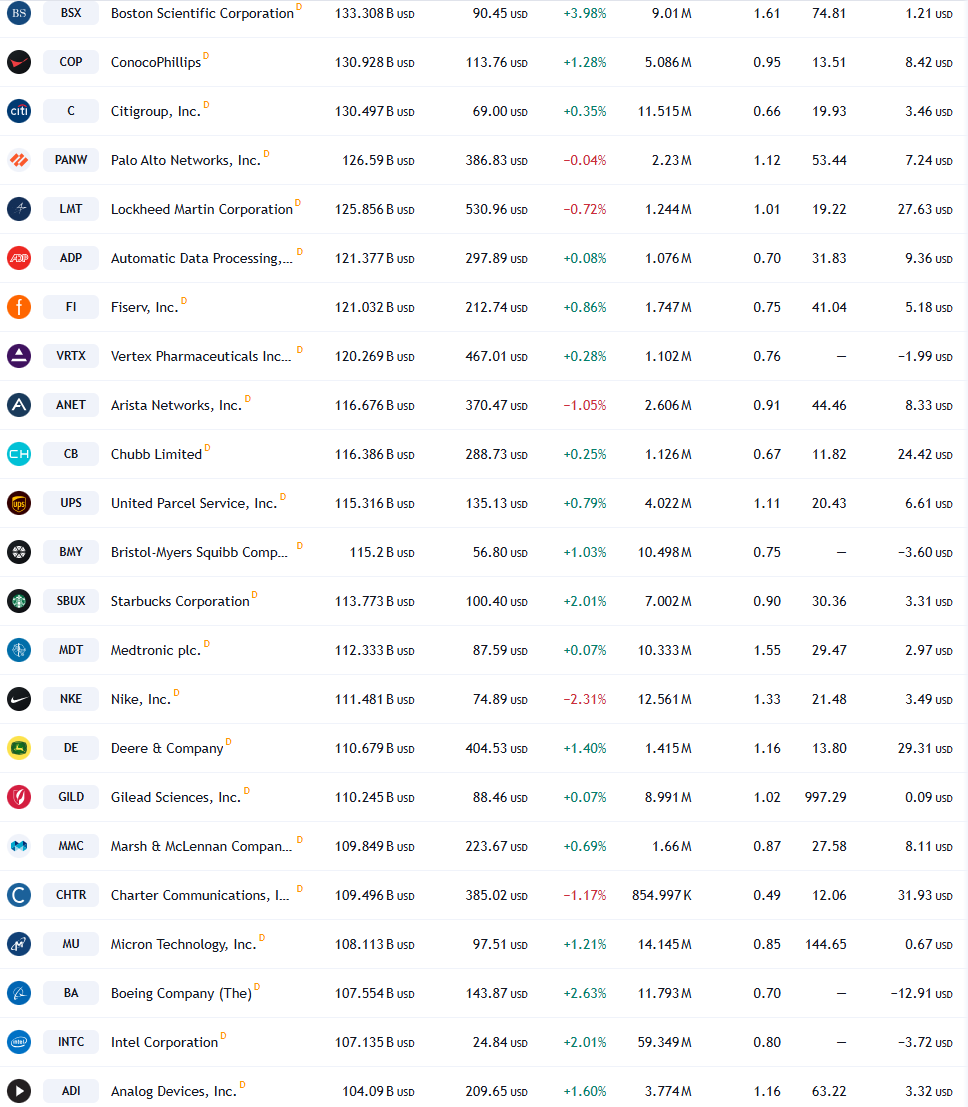Select the PANW ticker badge

[x=71, y=160]
